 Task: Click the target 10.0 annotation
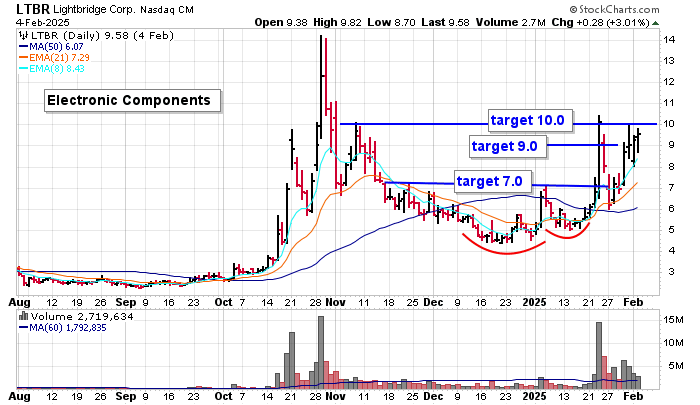click(530, 121)
